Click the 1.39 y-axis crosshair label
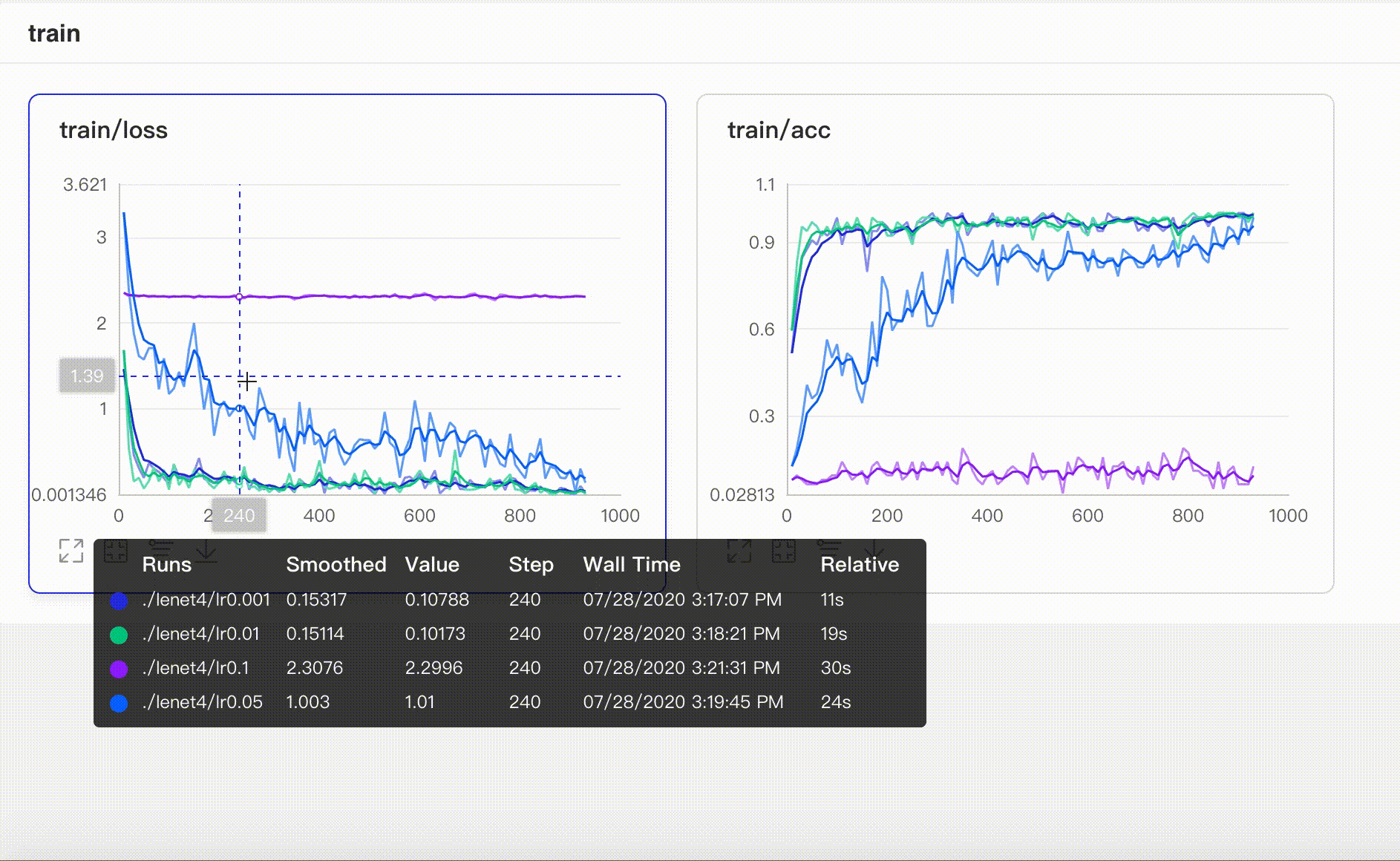Screen dimensions: 1400x861 (x=87, y=376)
